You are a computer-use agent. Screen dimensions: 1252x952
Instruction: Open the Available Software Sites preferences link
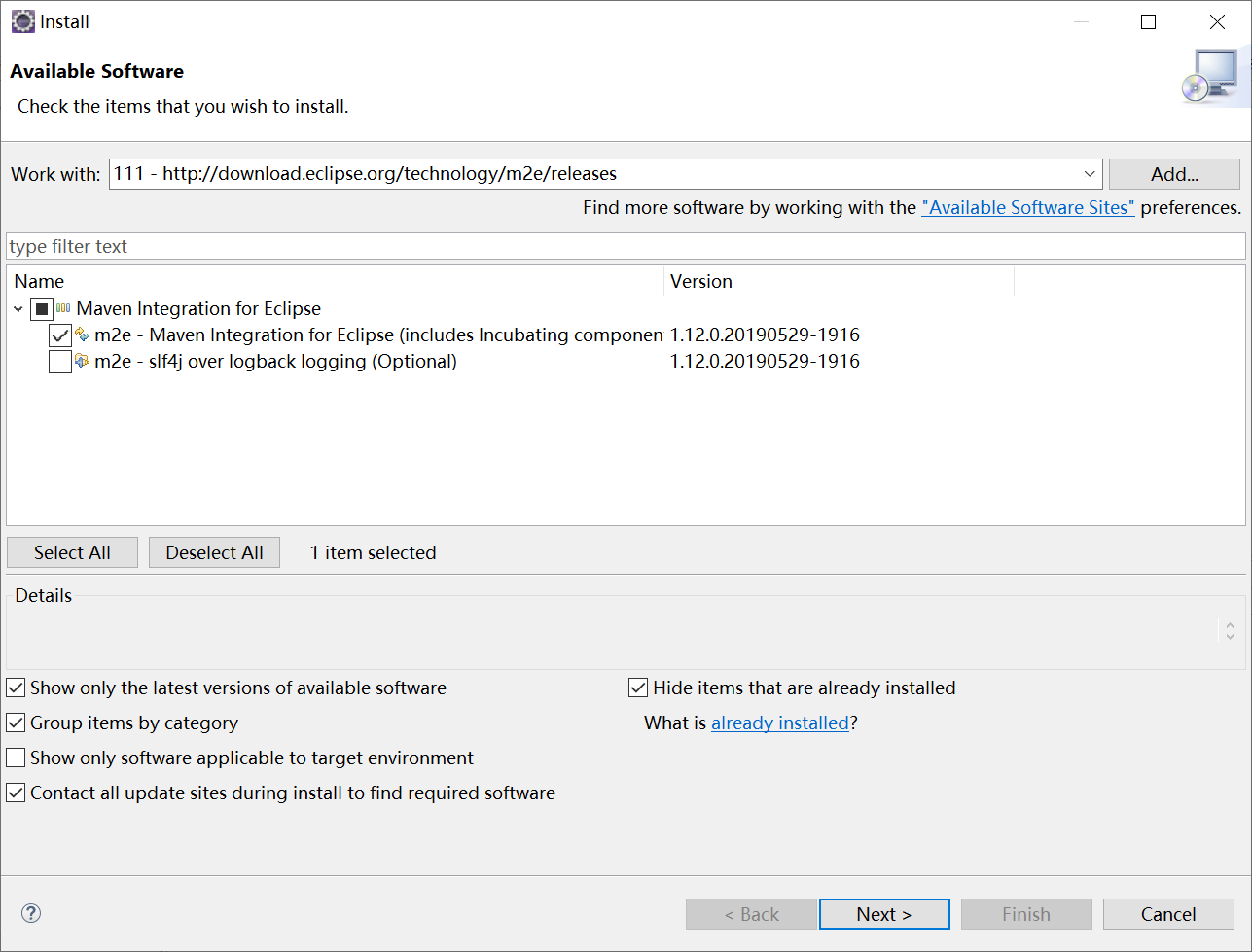tap(1028, 207)
